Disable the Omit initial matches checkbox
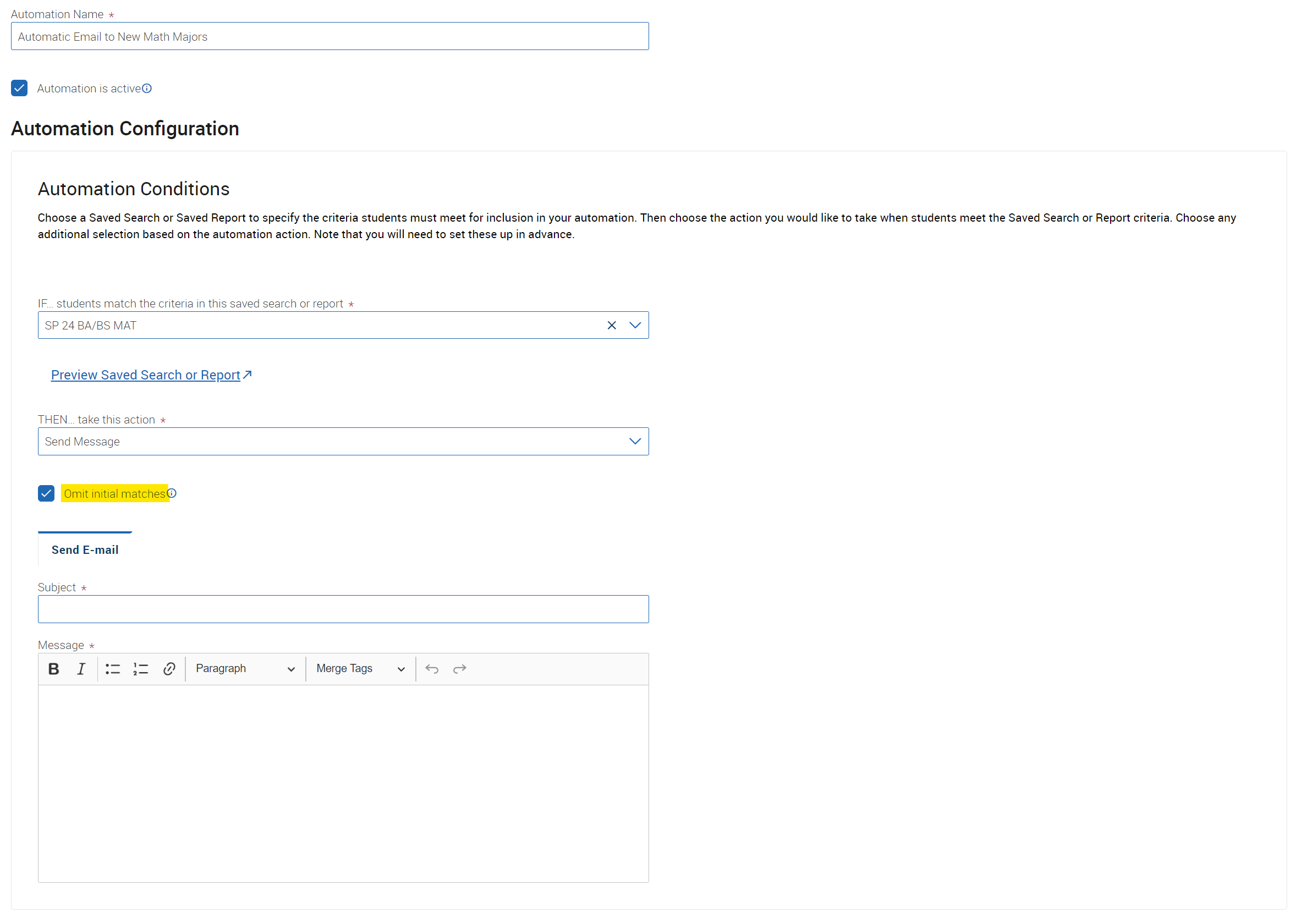The height and width of the screenshot is (924, 1307). [x=47, y=493]
